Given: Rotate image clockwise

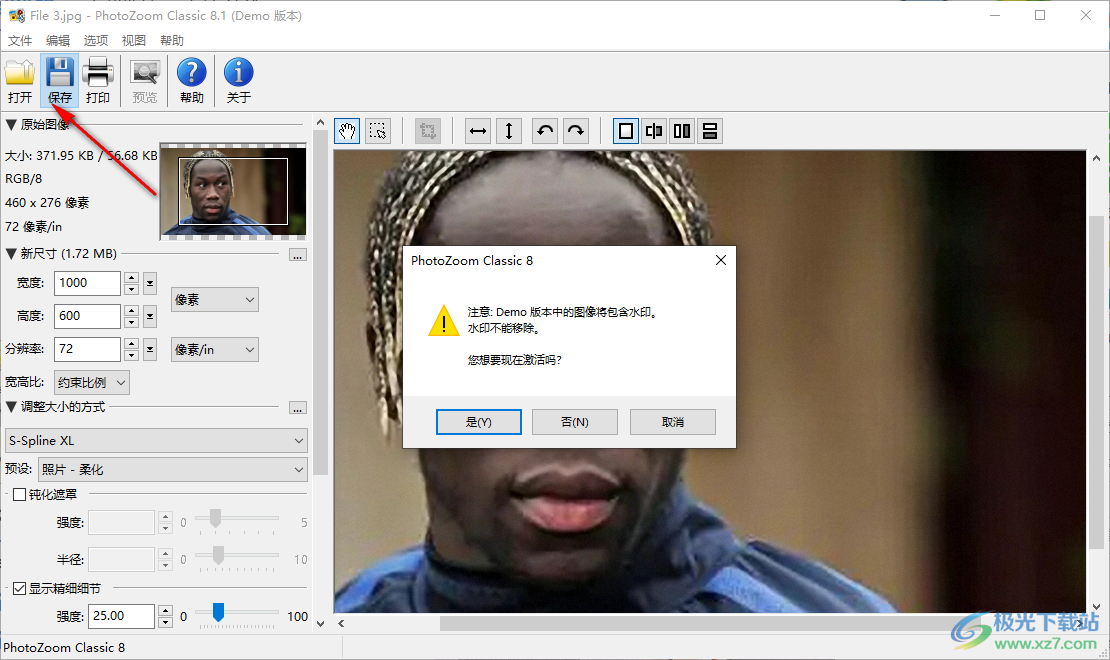Looking at the screenshot, I should 576,131.
